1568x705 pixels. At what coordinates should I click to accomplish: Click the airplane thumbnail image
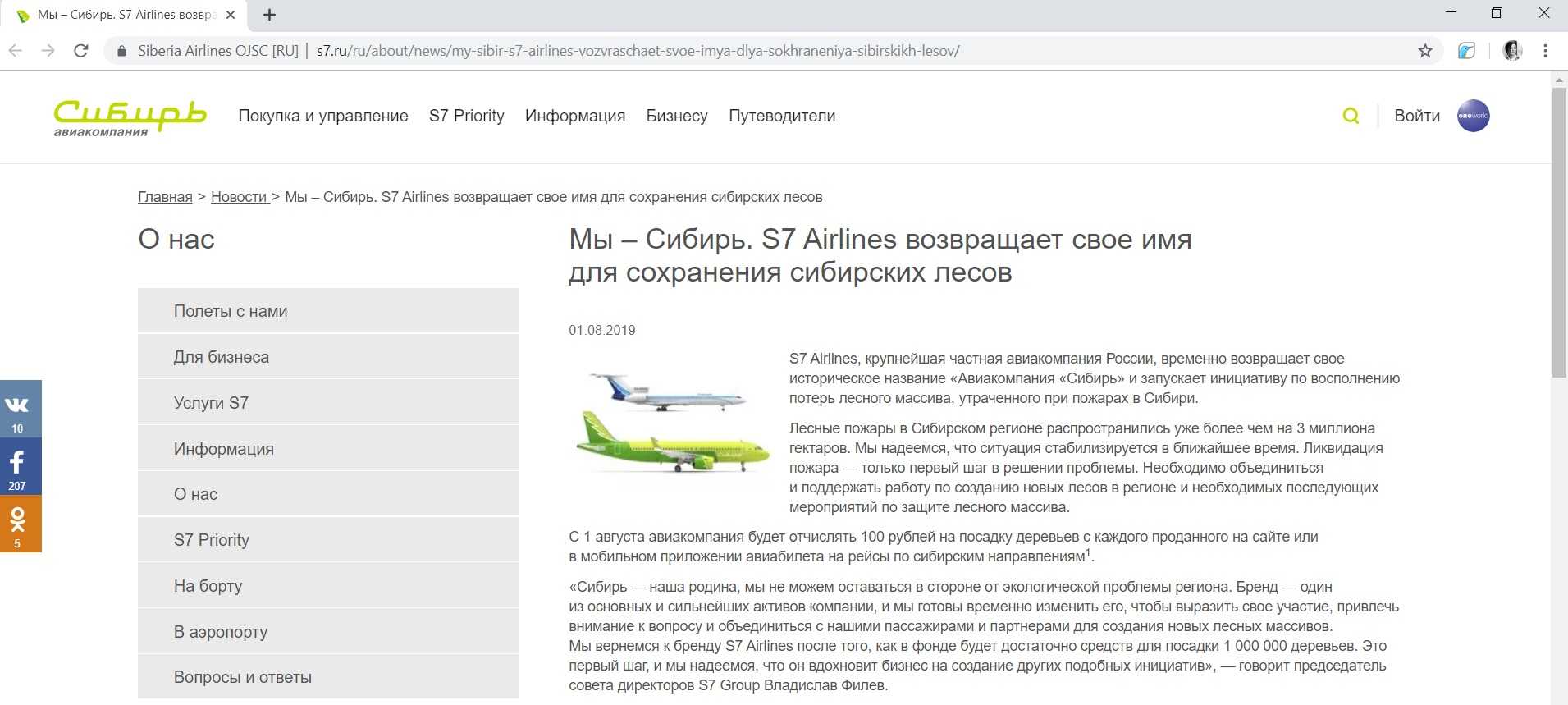tap(672, 423)
